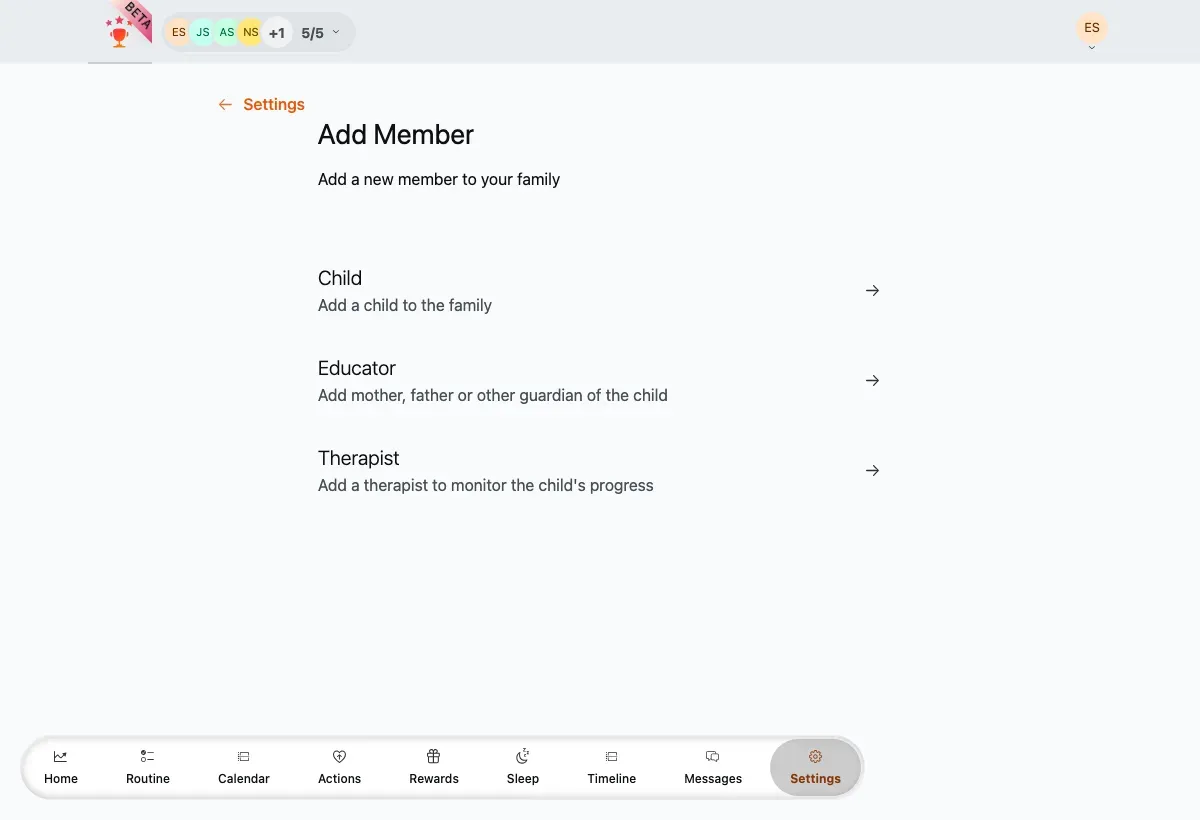Choose Educator to add a guardian
The height and width of the screenshot is (820, 1200).
point(599,380)
